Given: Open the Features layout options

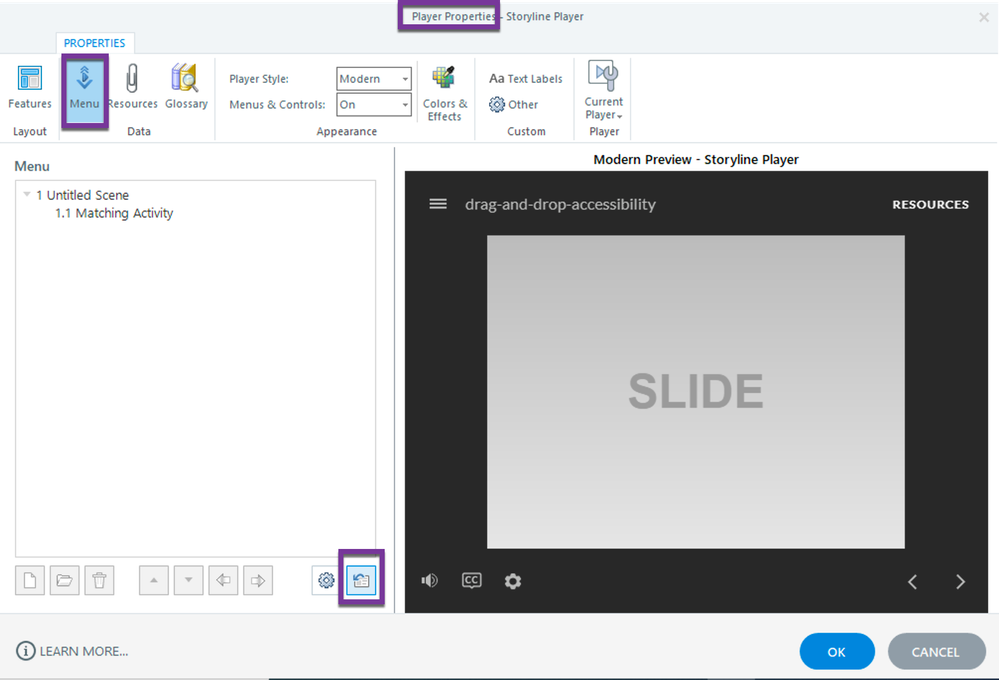Looking at the screenshot, I should coord(30,88).
